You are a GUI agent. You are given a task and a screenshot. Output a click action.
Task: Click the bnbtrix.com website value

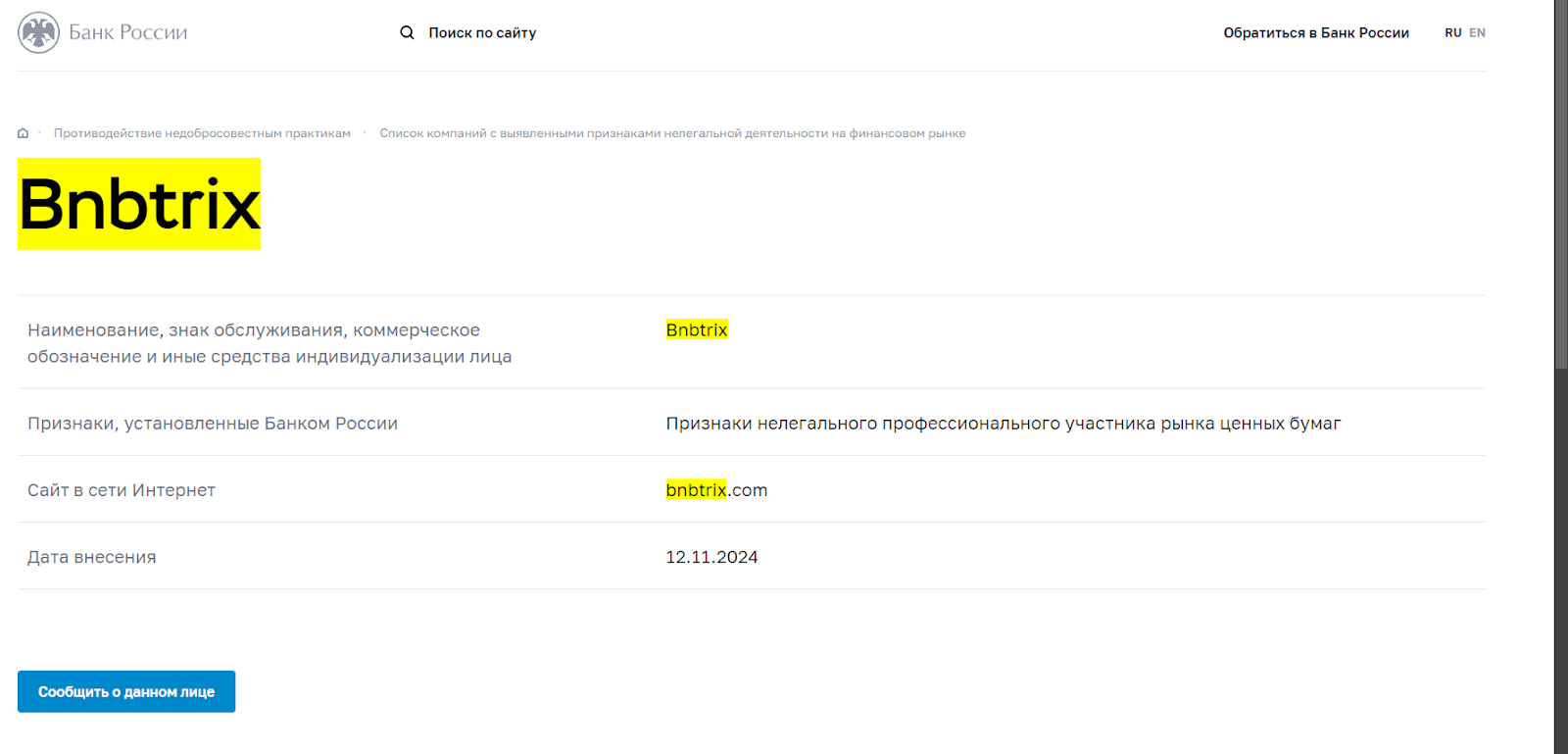(716, 489)
